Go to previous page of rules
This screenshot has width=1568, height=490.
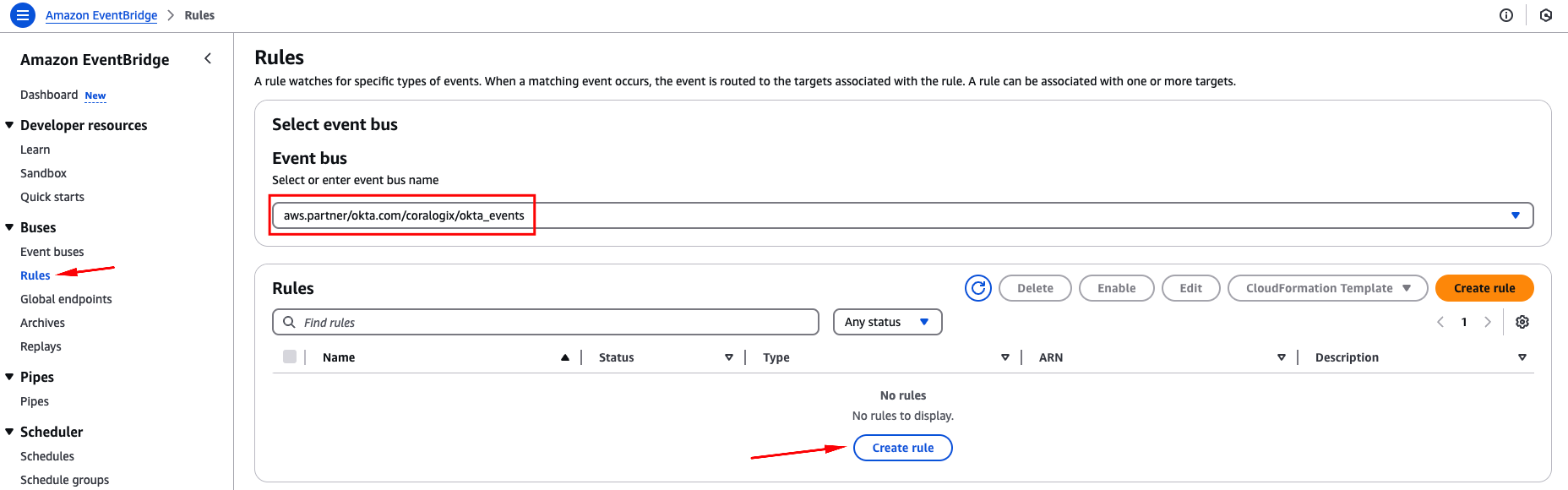[1440, 322]
